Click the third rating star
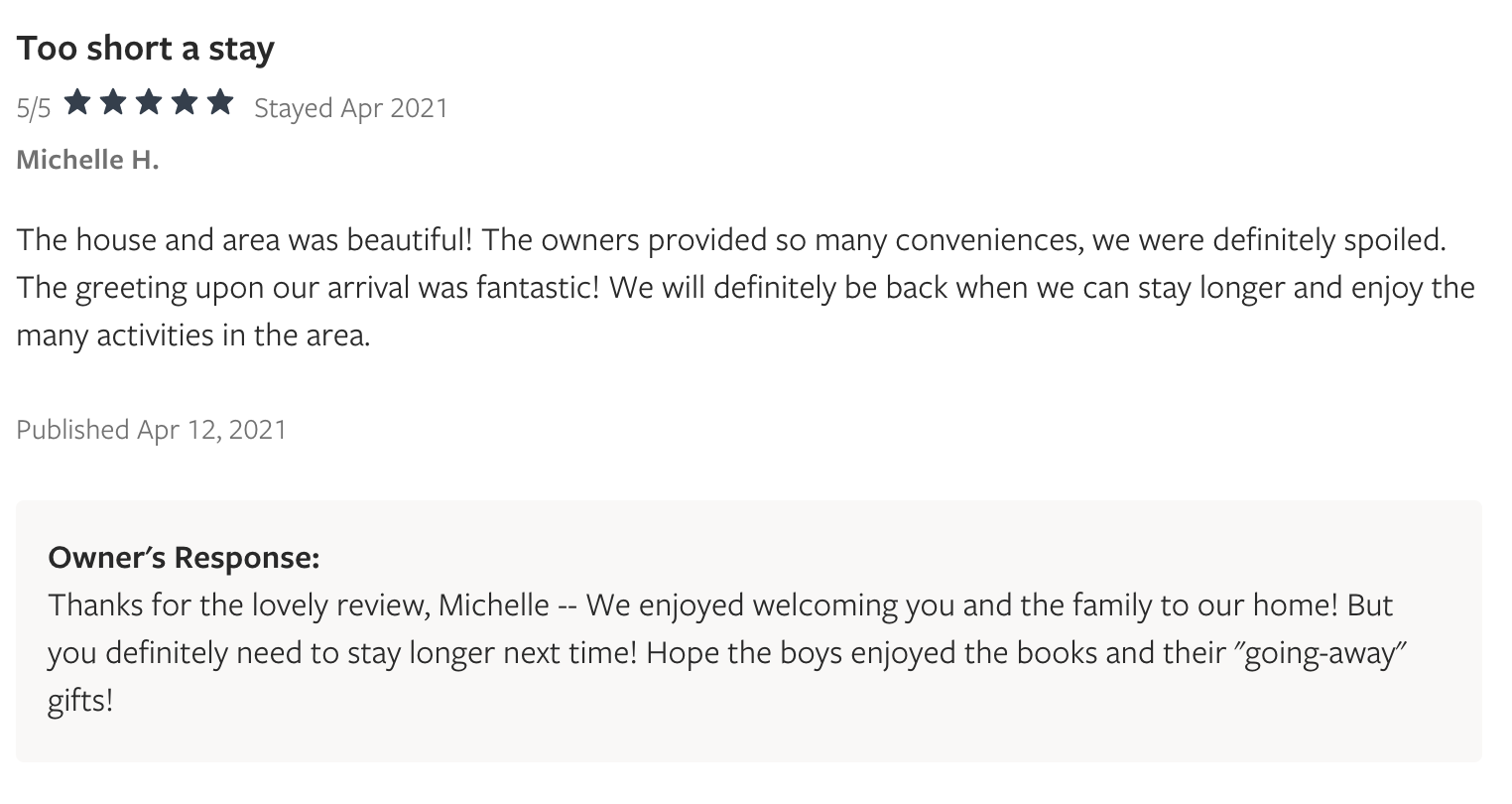Image resolution: width=1512 pixels, height=804 pixels. click(149, 102)
